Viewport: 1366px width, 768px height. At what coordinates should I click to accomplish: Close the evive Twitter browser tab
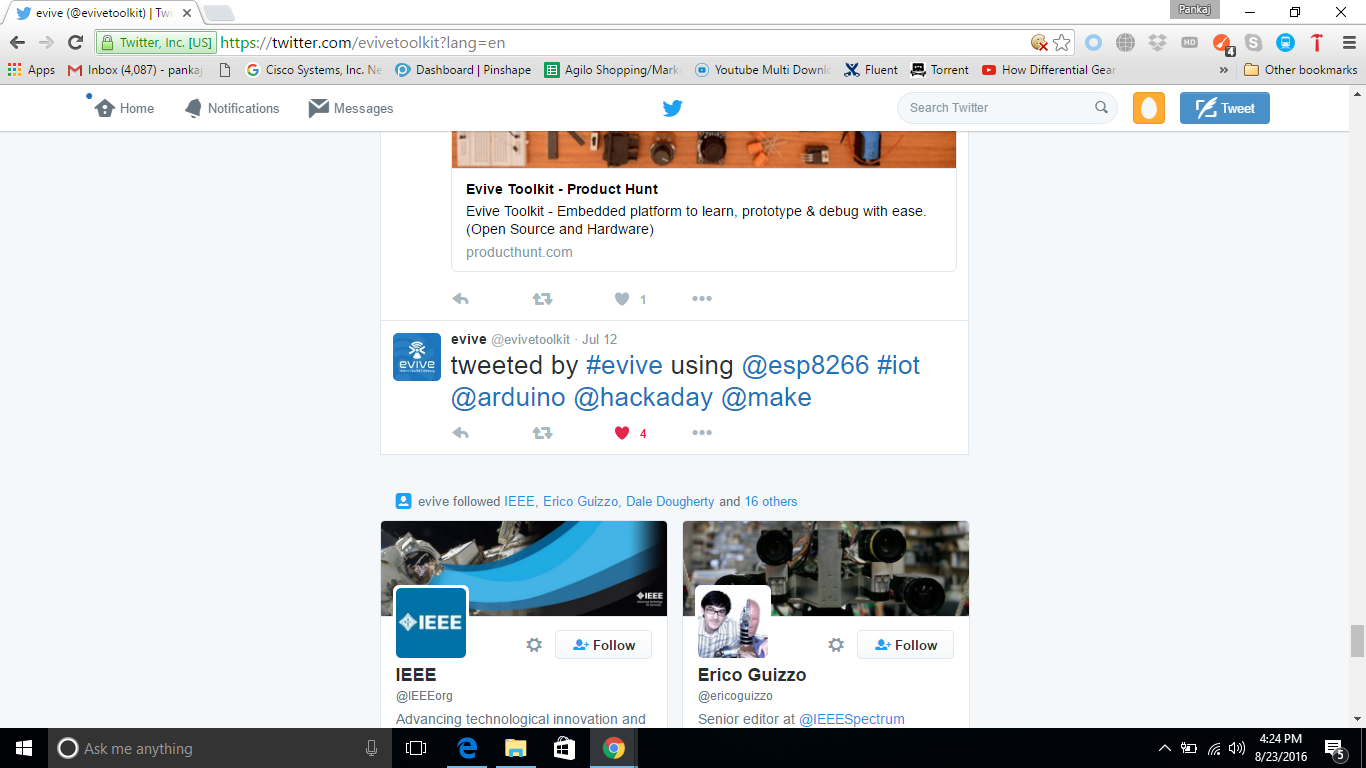pos(186,14)
